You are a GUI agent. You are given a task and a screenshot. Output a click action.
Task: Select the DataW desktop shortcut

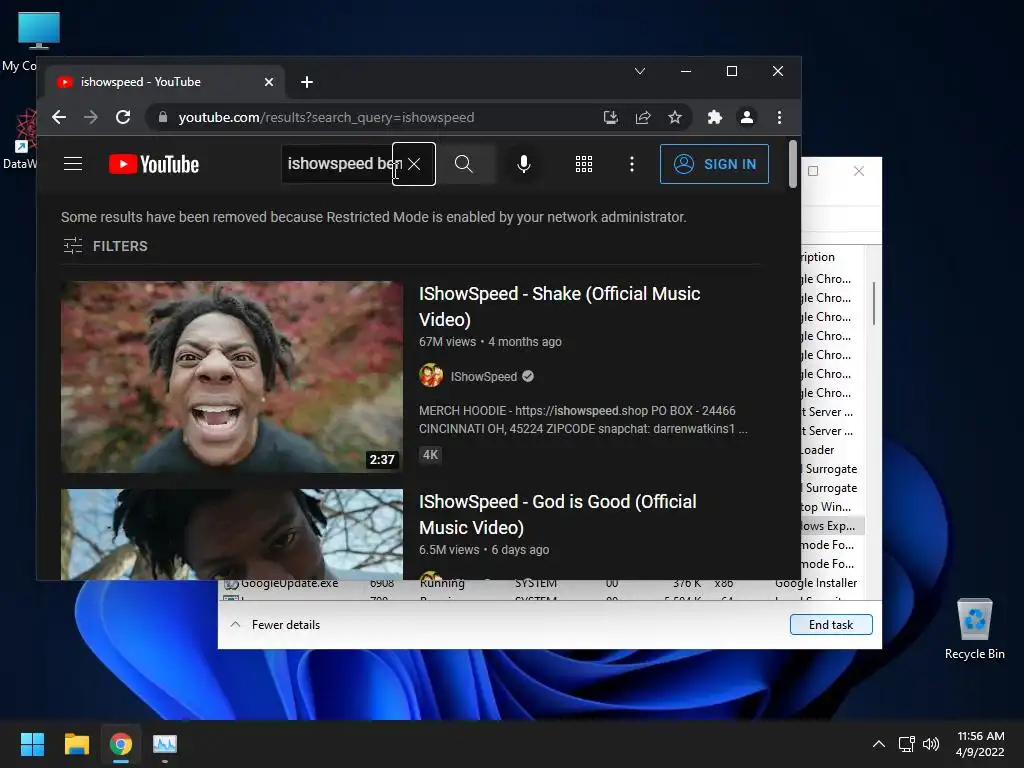pos(20,139)
